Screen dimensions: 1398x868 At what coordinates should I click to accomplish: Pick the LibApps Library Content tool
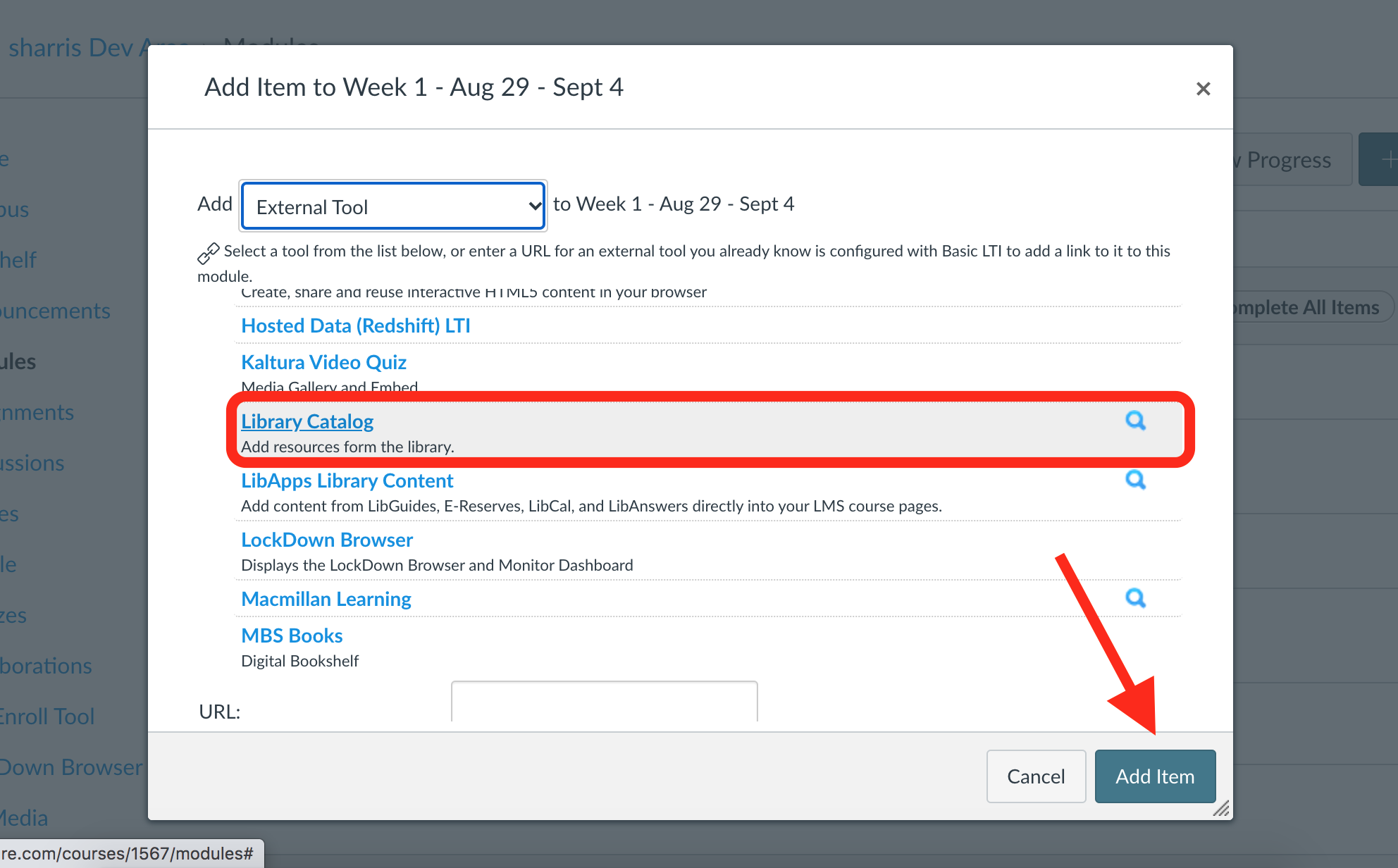pos(347,480)
